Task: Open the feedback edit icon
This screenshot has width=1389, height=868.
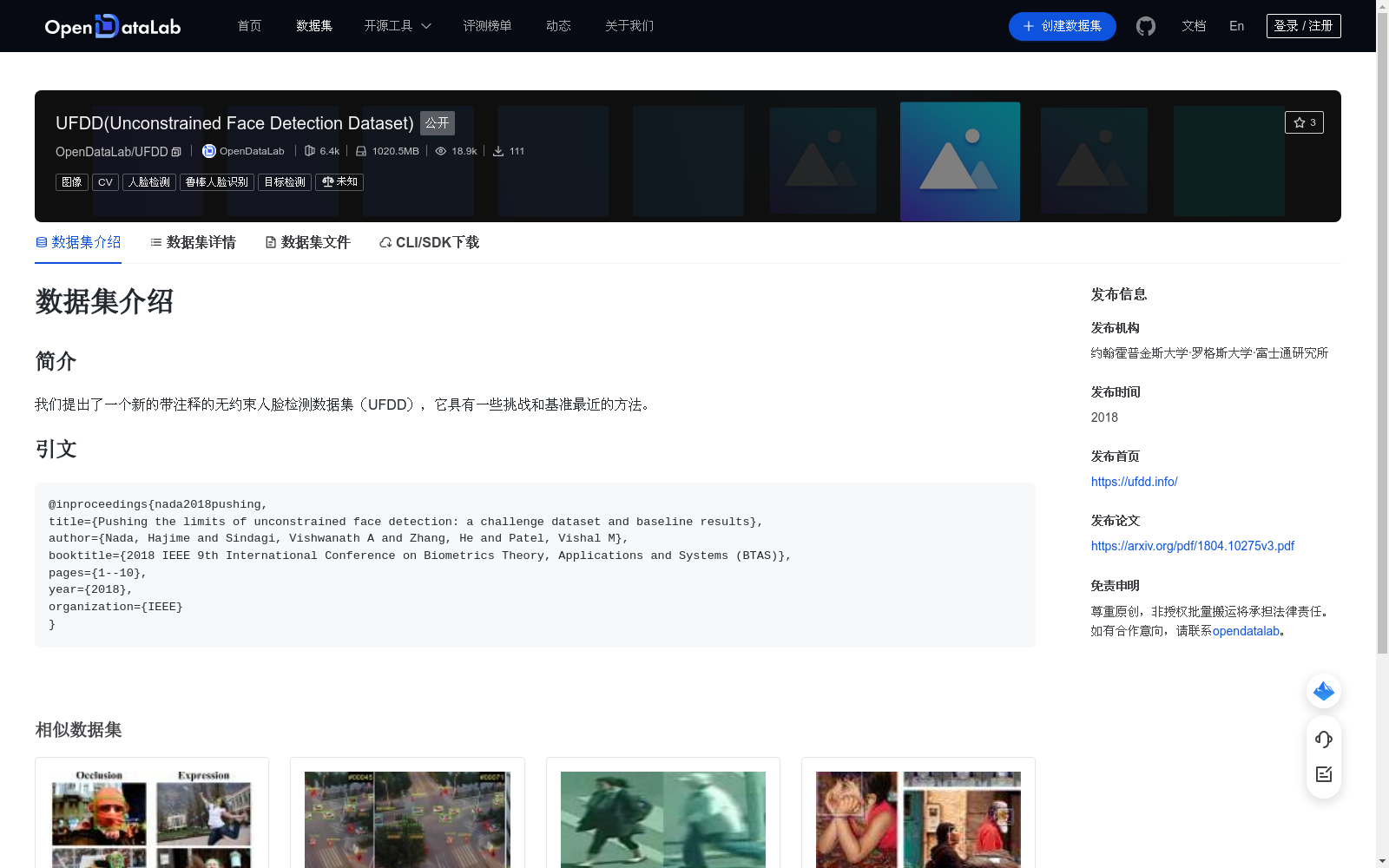Action: tap(1324, 774)
